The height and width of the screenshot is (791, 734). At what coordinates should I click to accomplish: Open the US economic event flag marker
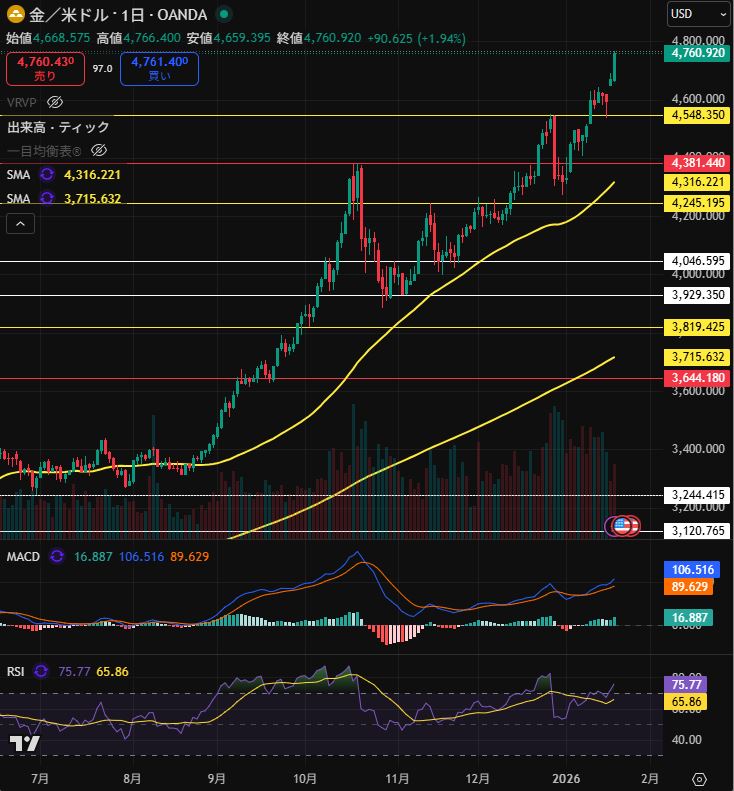point(622,525)
